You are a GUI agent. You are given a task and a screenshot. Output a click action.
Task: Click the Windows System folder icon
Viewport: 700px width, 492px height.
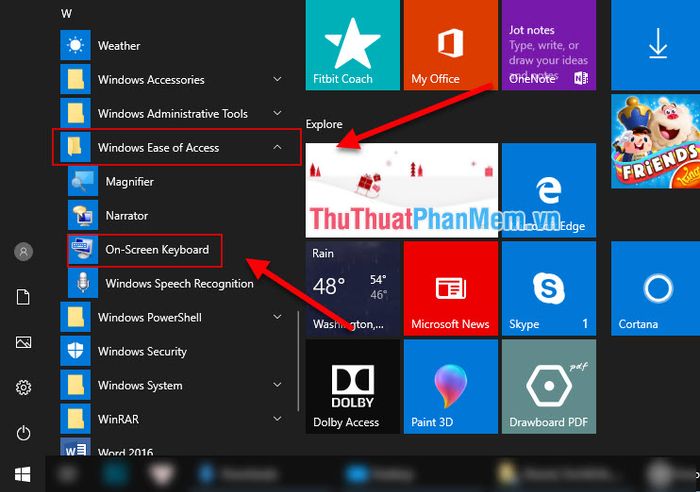75,384
